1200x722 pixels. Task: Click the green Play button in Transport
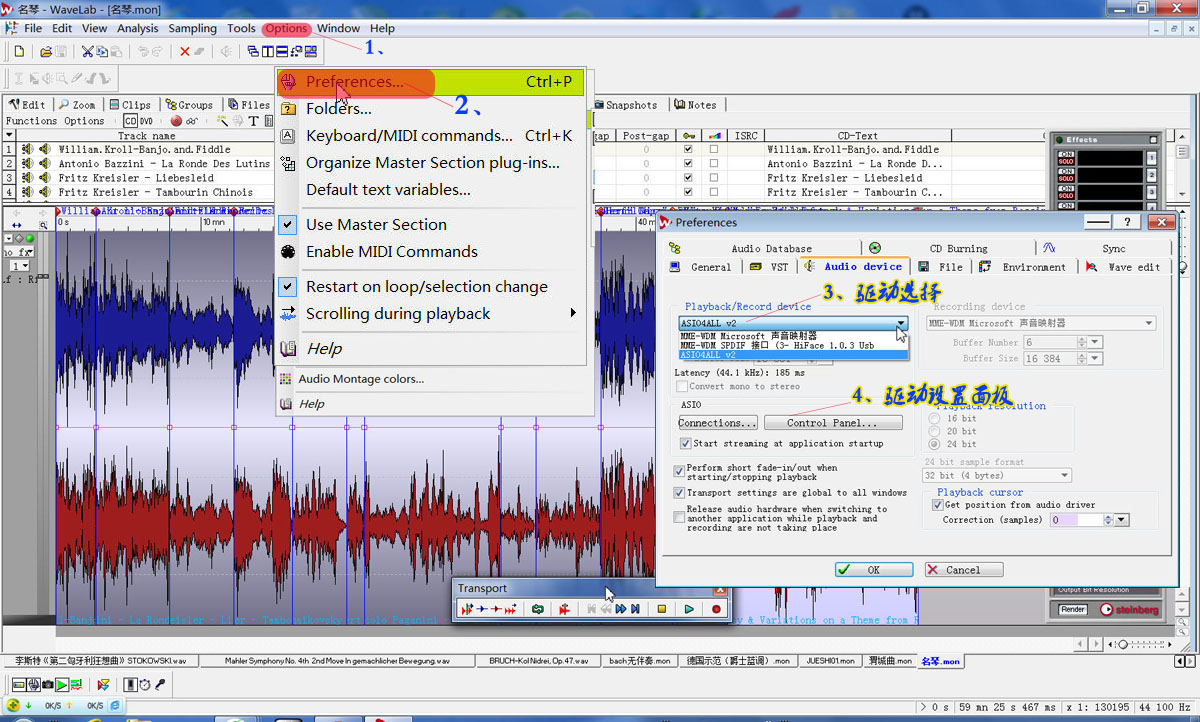click(689, 609)
